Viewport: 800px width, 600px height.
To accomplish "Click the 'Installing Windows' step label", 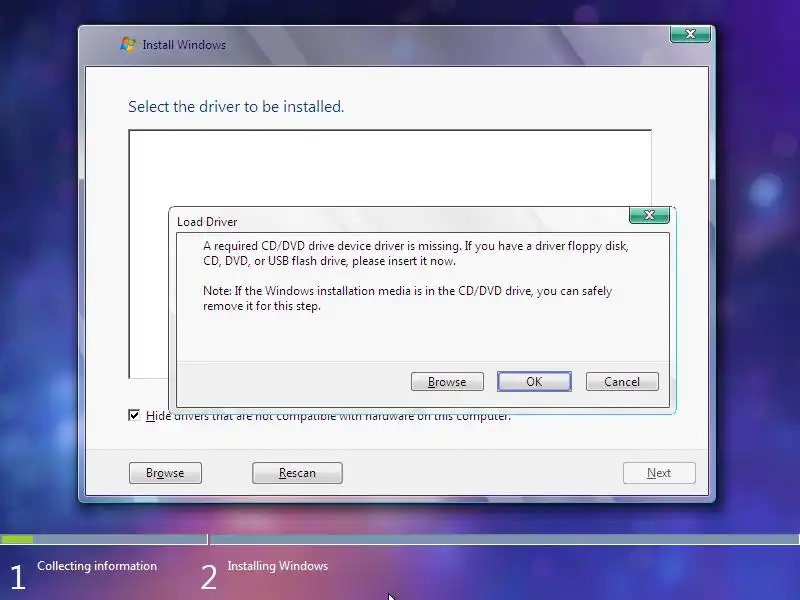I will pyautogui.click(x=278, y=566).
